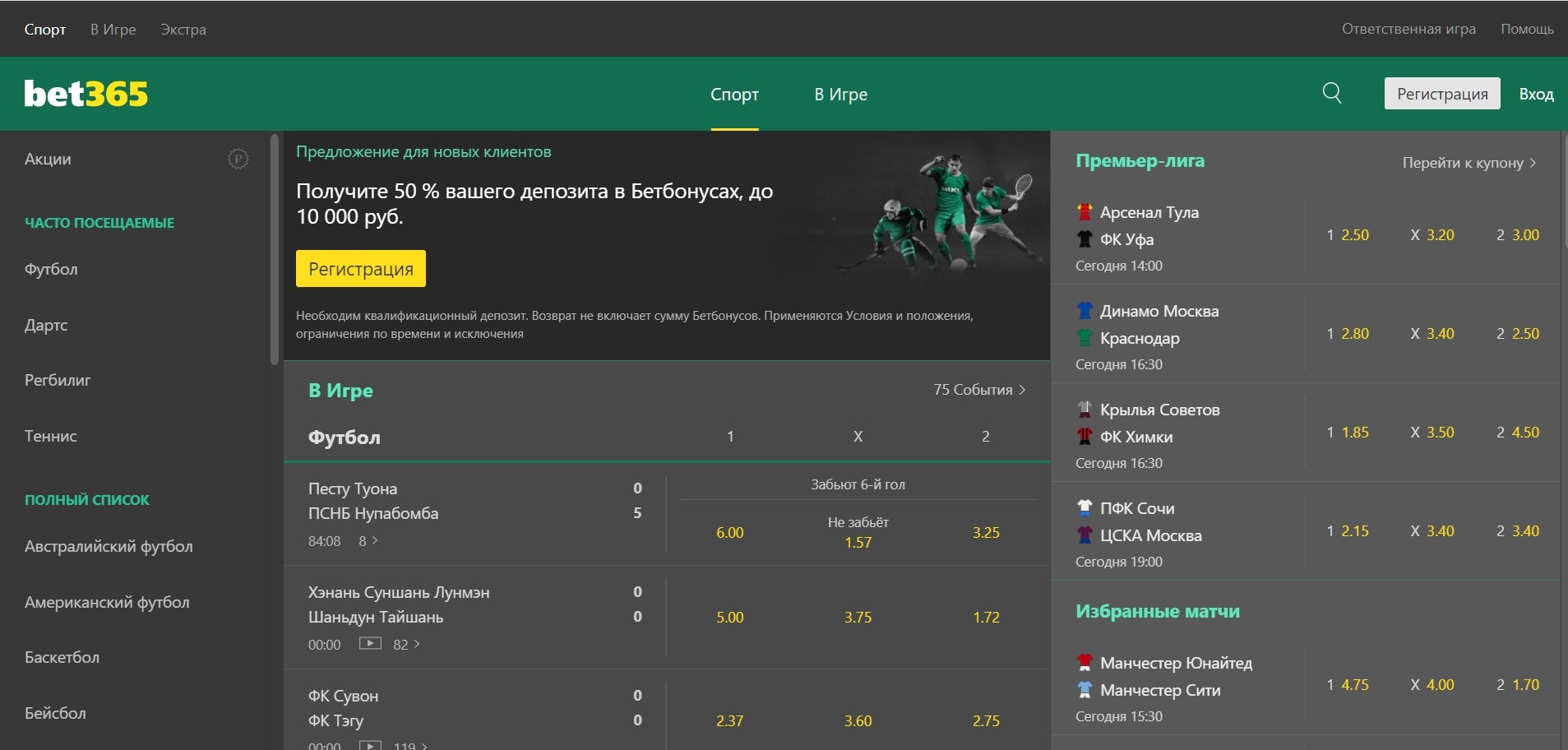Open Теннис in the sidebar

(x=51, y=436)
